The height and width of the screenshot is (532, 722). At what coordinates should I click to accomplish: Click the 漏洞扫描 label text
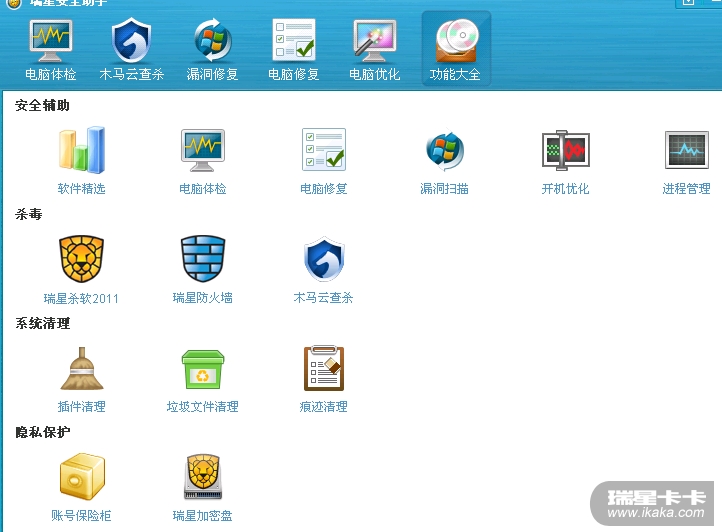pos(444,188)
